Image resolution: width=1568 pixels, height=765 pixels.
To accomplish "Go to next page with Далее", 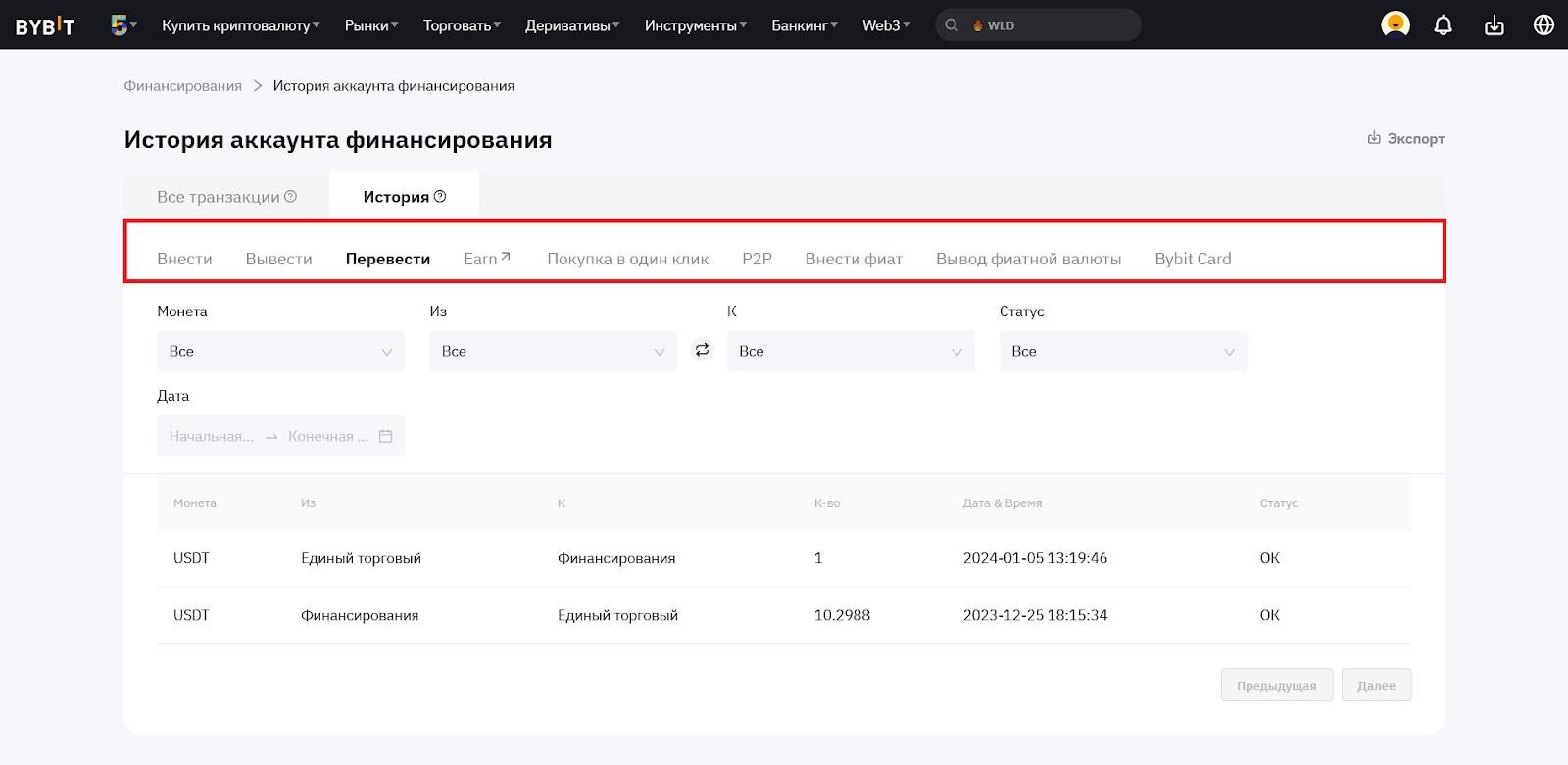I will click(x=1377, y=686).
